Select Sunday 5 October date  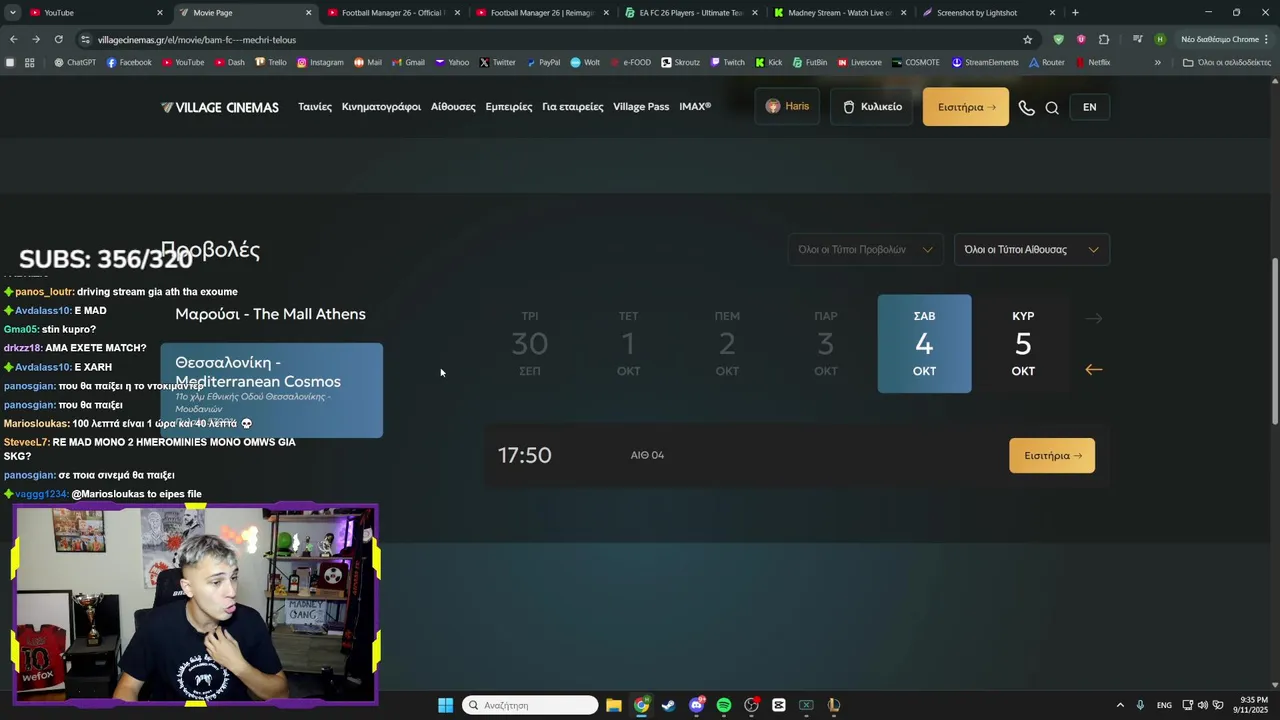[x=1023, y=343]
